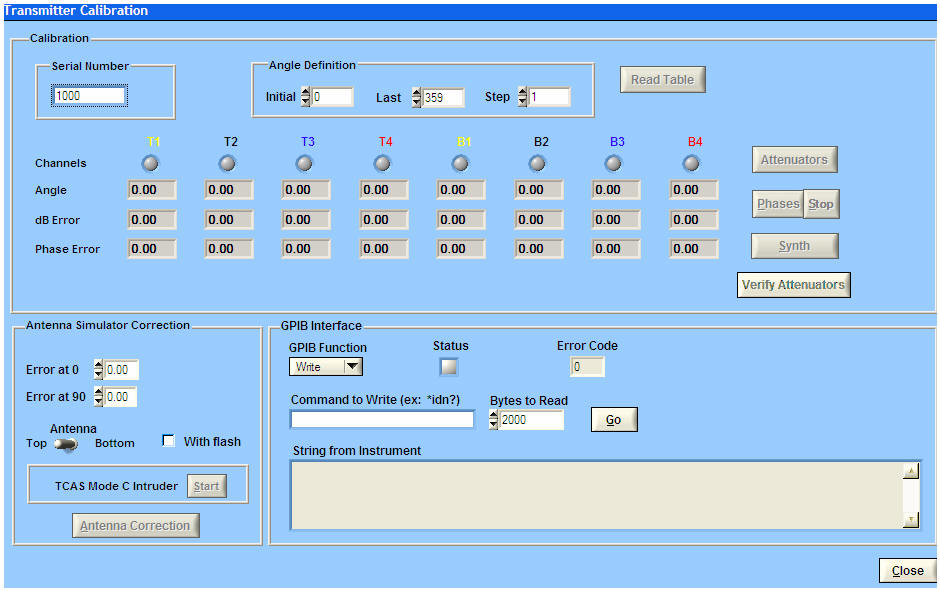The image size is (940, 591).
Task: Click the Error at 90 stepper
Action: pyautogui.click(x=98, y=397)
